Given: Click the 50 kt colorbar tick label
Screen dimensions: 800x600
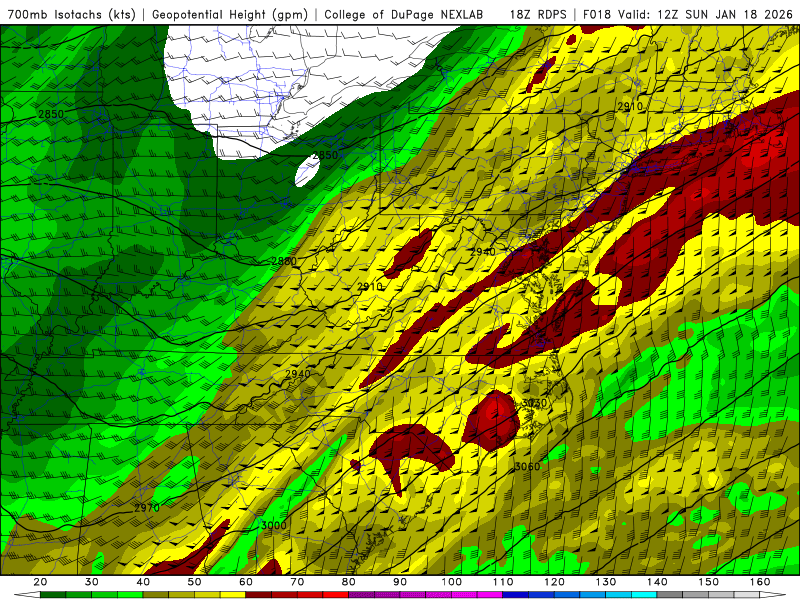Looking at the screenshot, I should (x=194, y=582).
